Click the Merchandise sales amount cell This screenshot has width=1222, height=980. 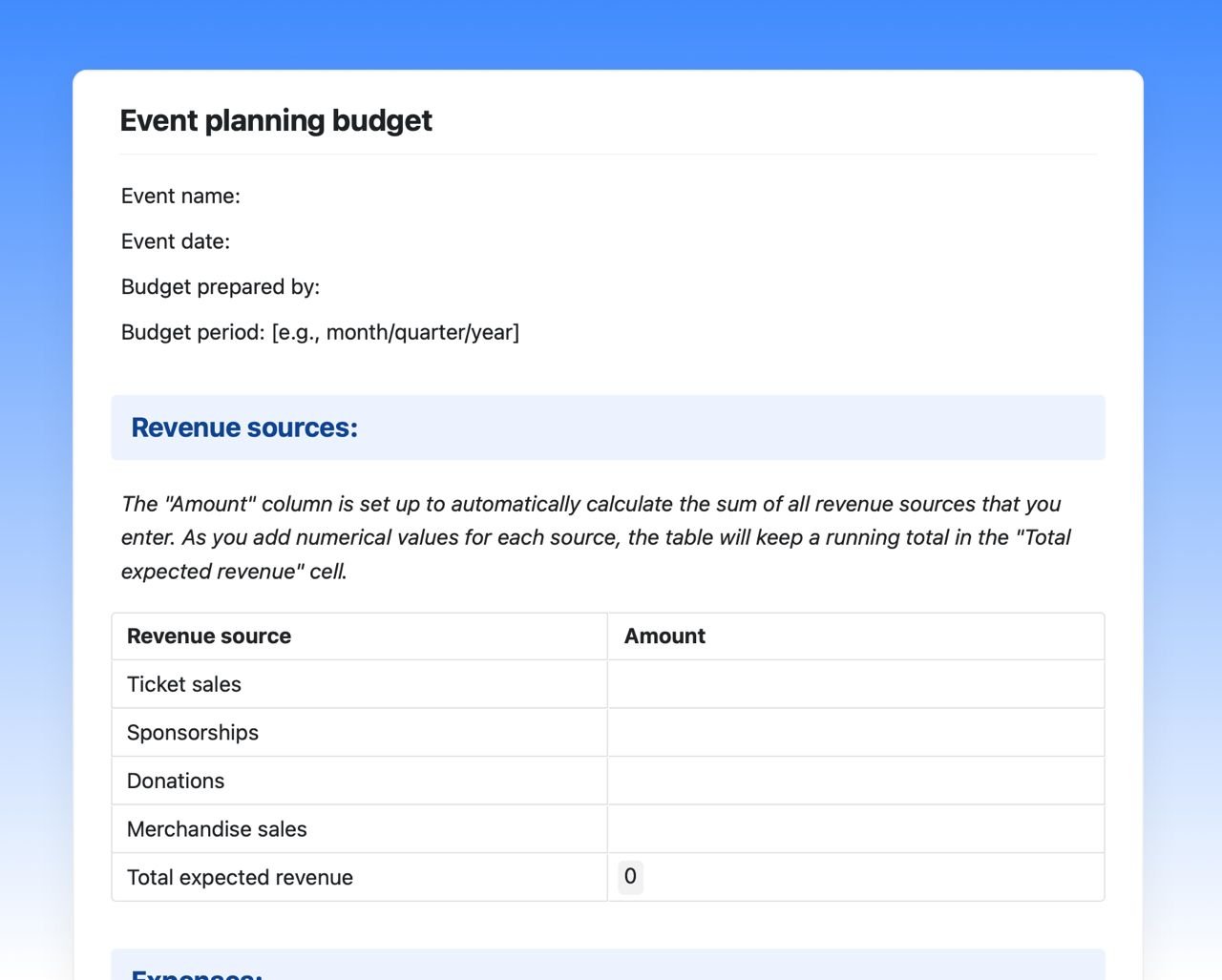pyautogui.click(x=854, y=828)
